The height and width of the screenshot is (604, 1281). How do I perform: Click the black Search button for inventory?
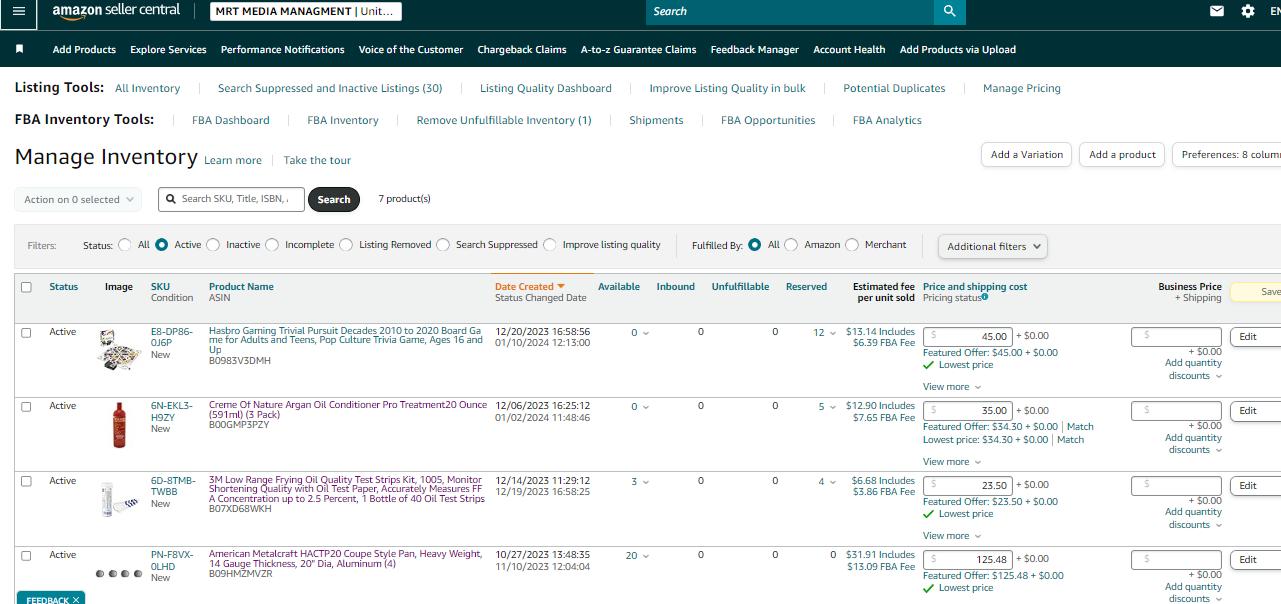pyautogui.click(x=334, y=199)
